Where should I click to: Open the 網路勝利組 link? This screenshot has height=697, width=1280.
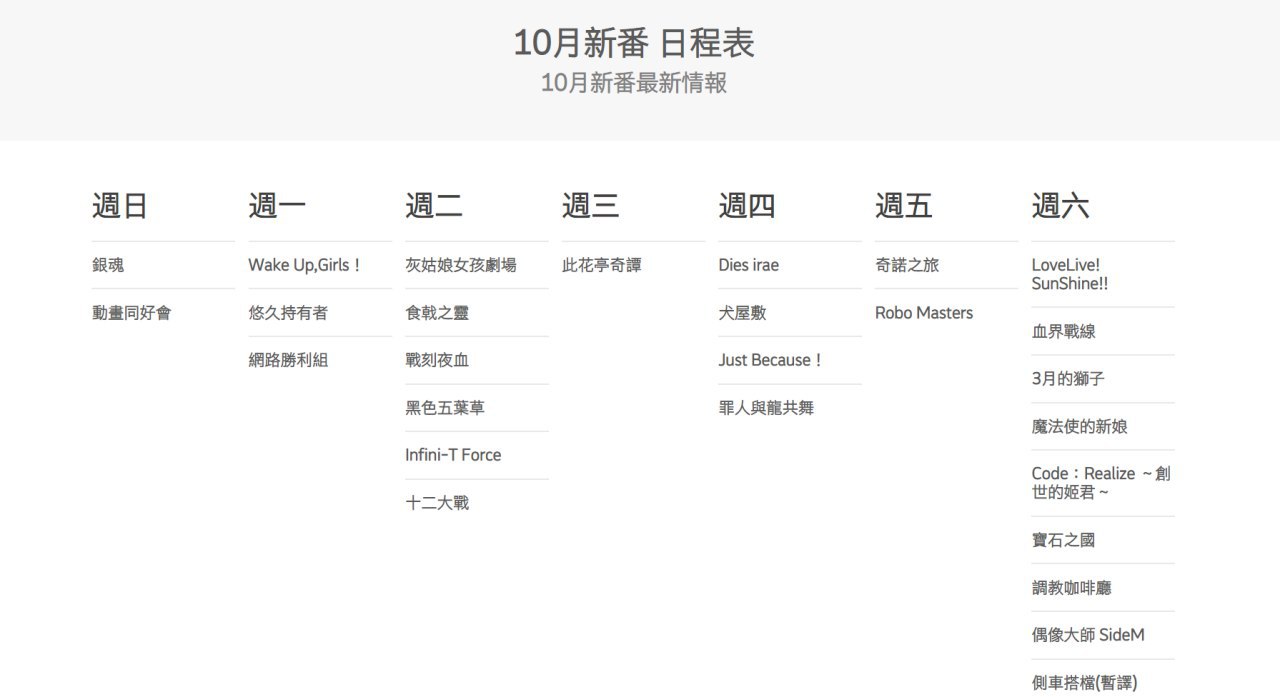[x=288, y=360]
